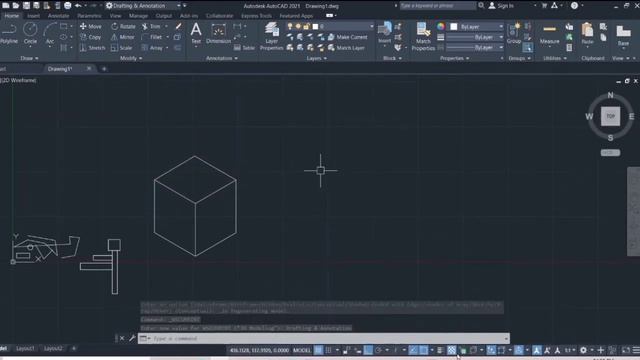Viewport: 640px width, 360px height.
Task: Insert a Table from the Annotation panel
Action: click(x=244, y=48)
